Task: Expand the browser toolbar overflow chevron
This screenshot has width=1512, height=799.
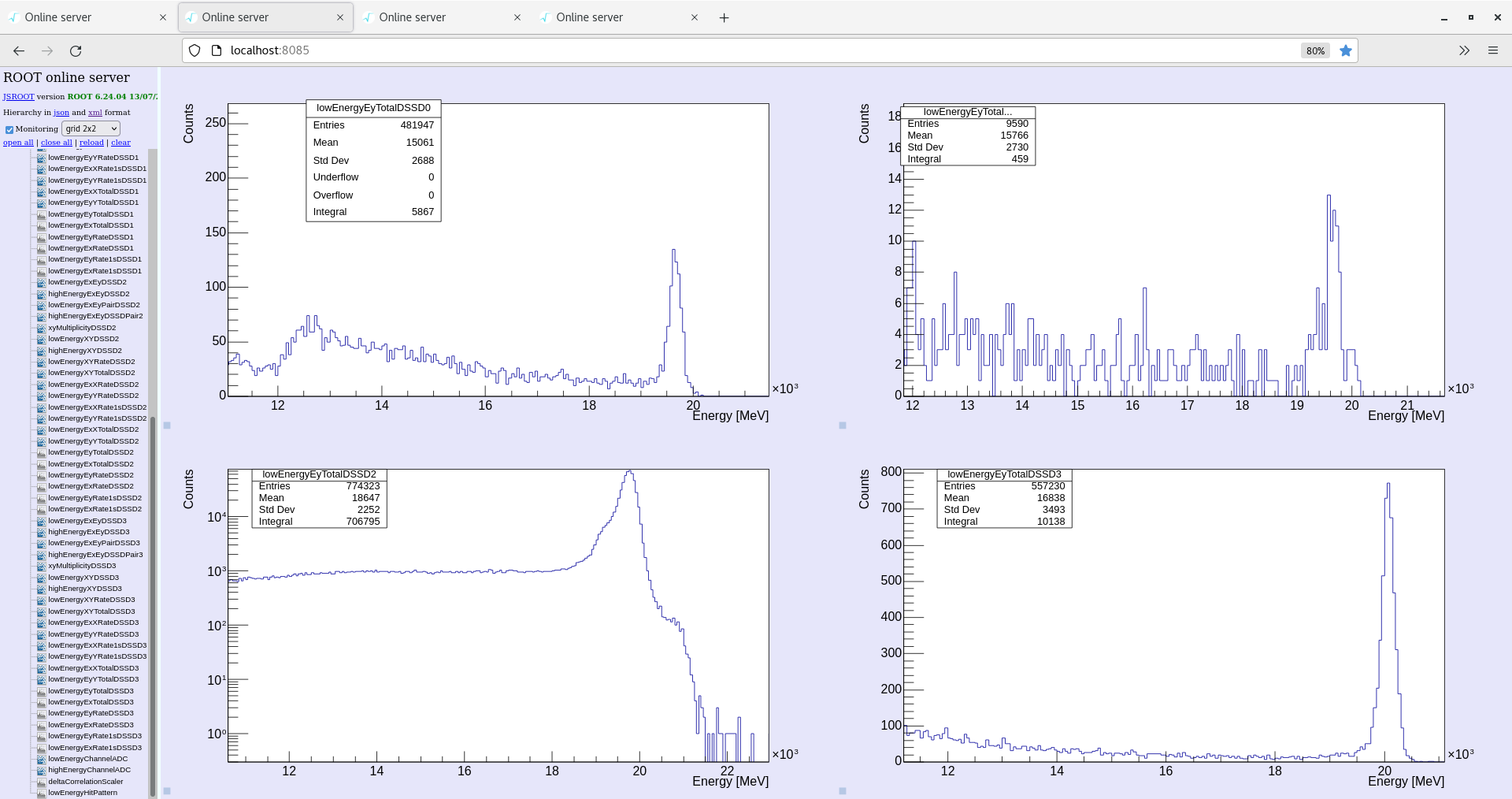Action: click(x=1464, y=50)
